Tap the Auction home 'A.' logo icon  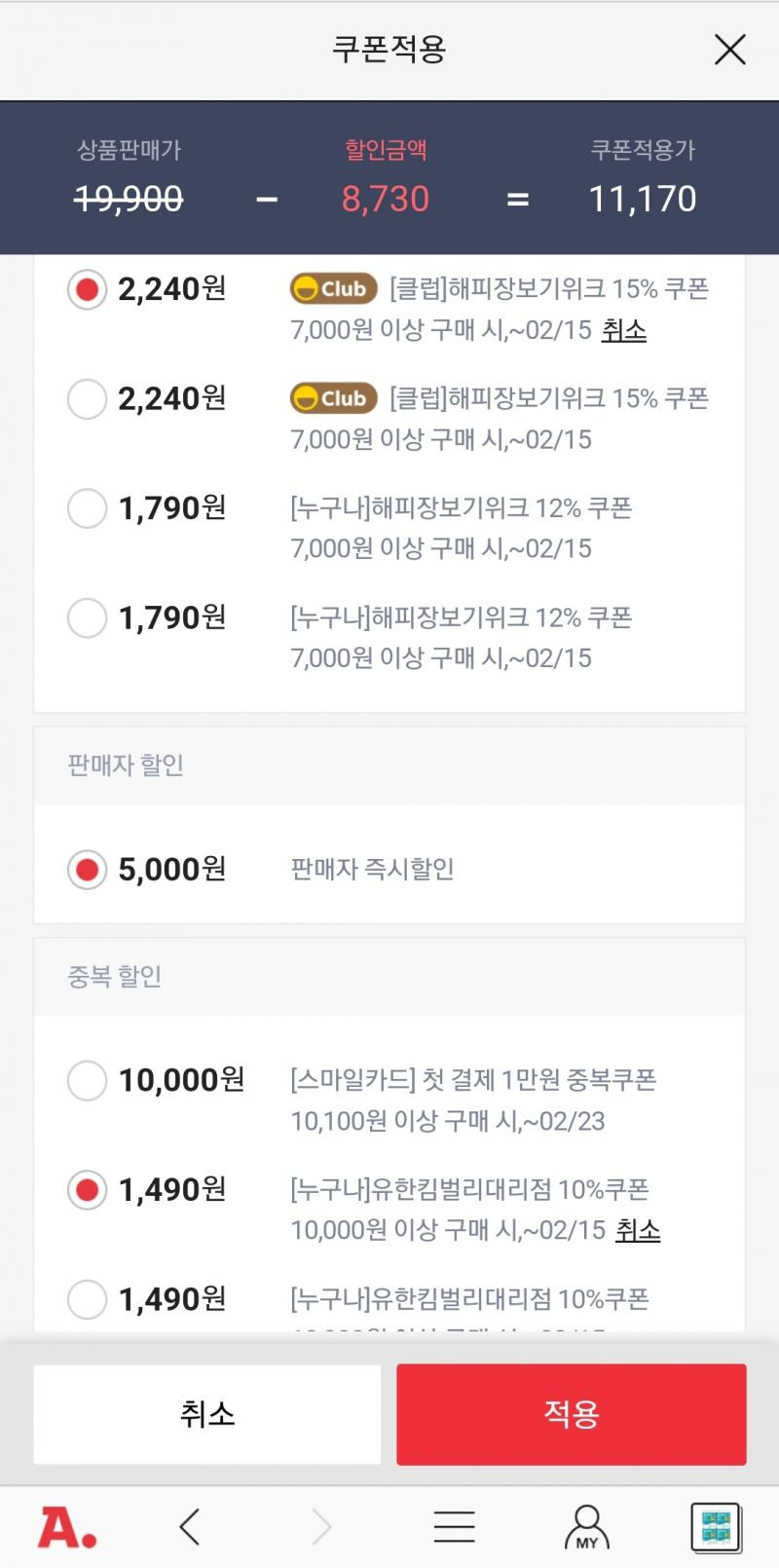click(67, 1527)
